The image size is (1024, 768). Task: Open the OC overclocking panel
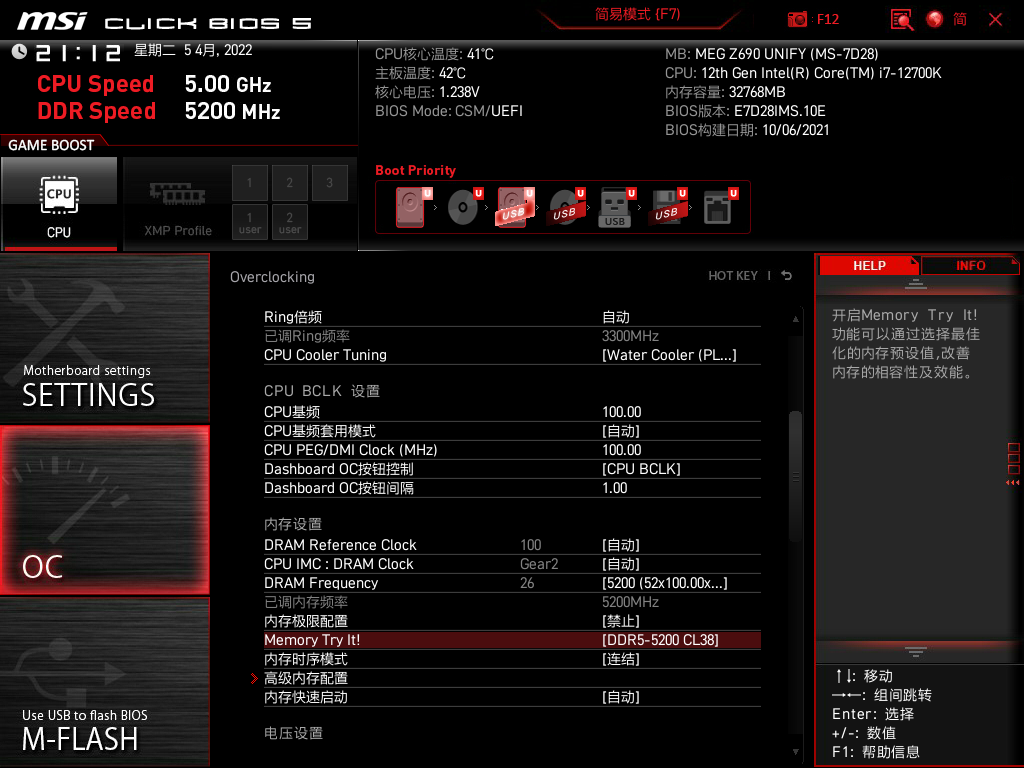pyautogui.click(x=104, y=510)
